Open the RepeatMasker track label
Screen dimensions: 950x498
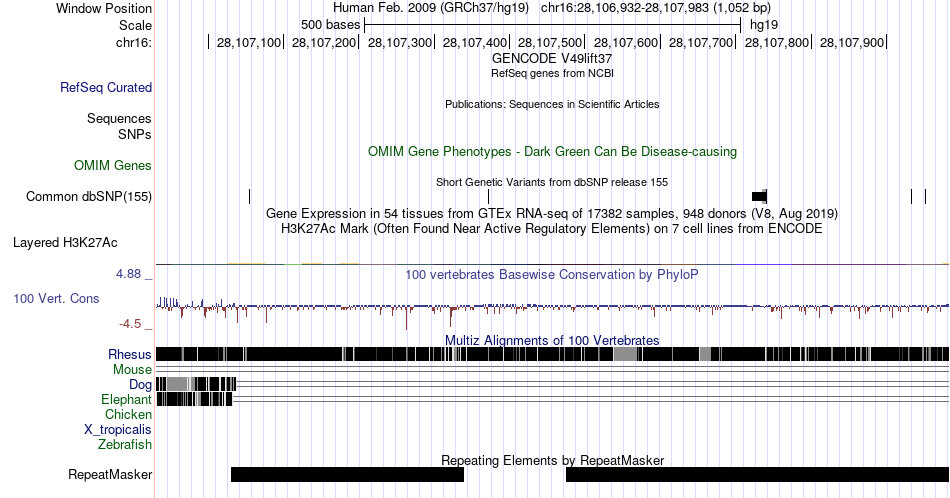110,474
